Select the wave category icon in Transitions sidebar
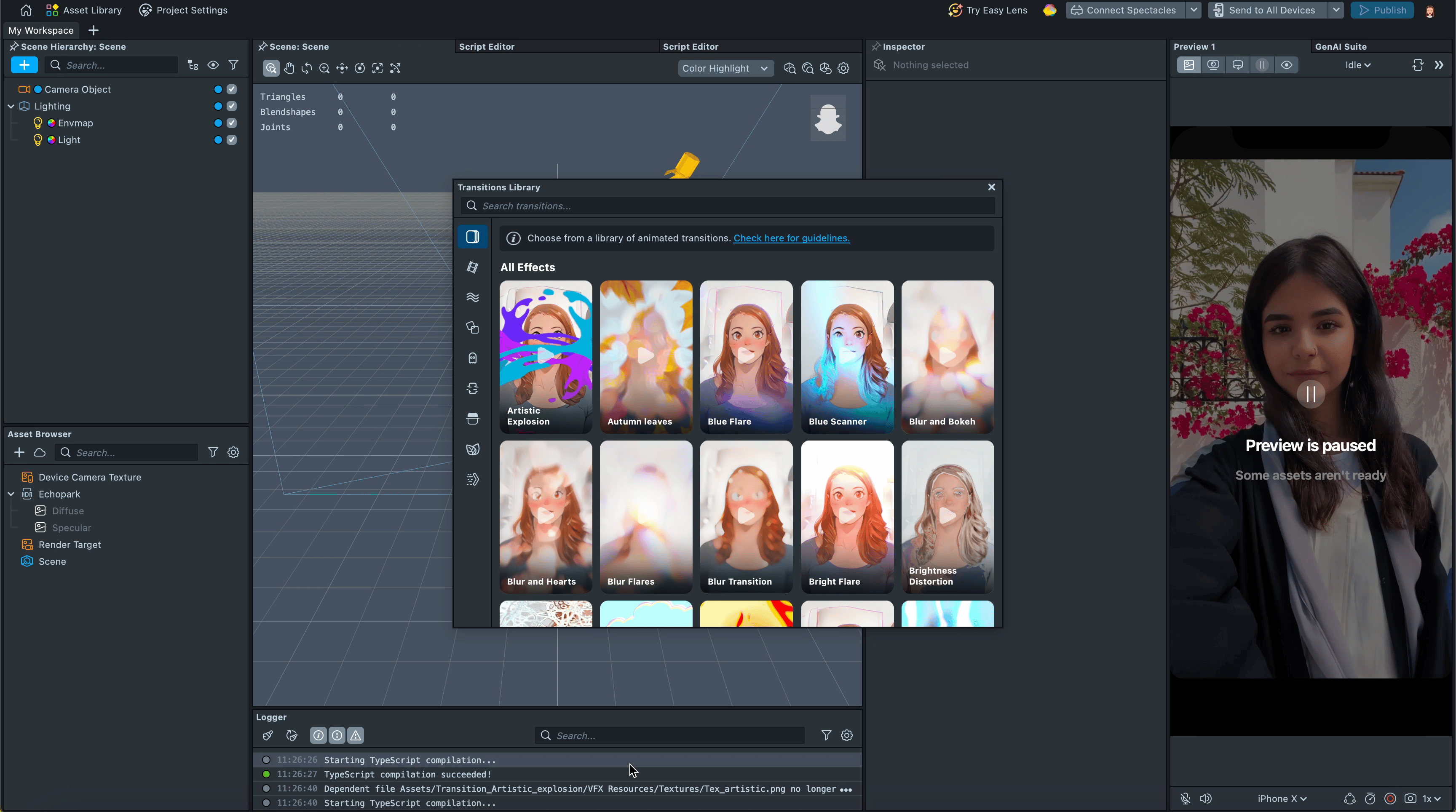This screenshot has height=812, width=1456. (x=473, y=297)
